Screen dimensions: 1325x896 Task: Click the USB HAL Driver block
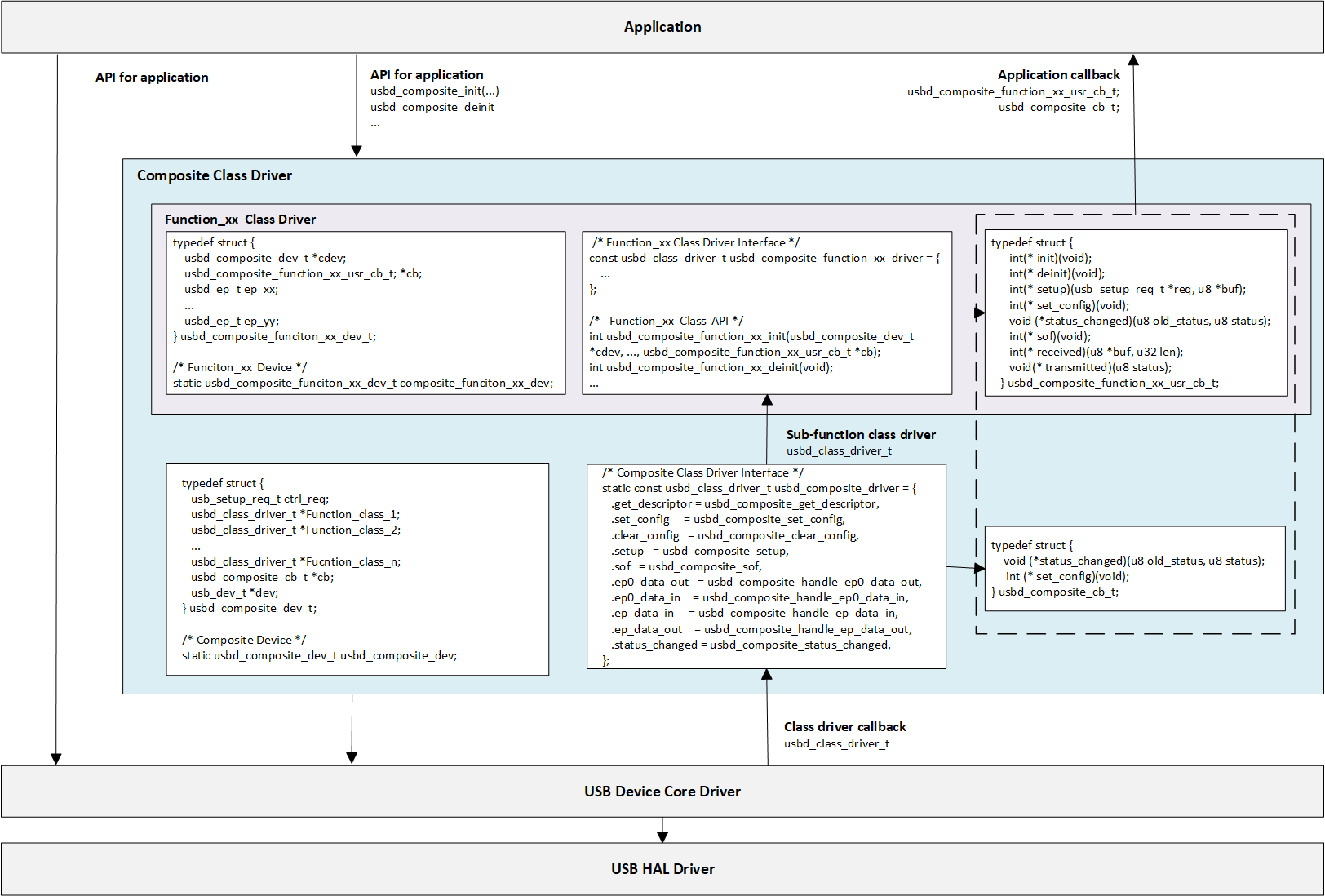pyautogui.click(x=662, y=868)
